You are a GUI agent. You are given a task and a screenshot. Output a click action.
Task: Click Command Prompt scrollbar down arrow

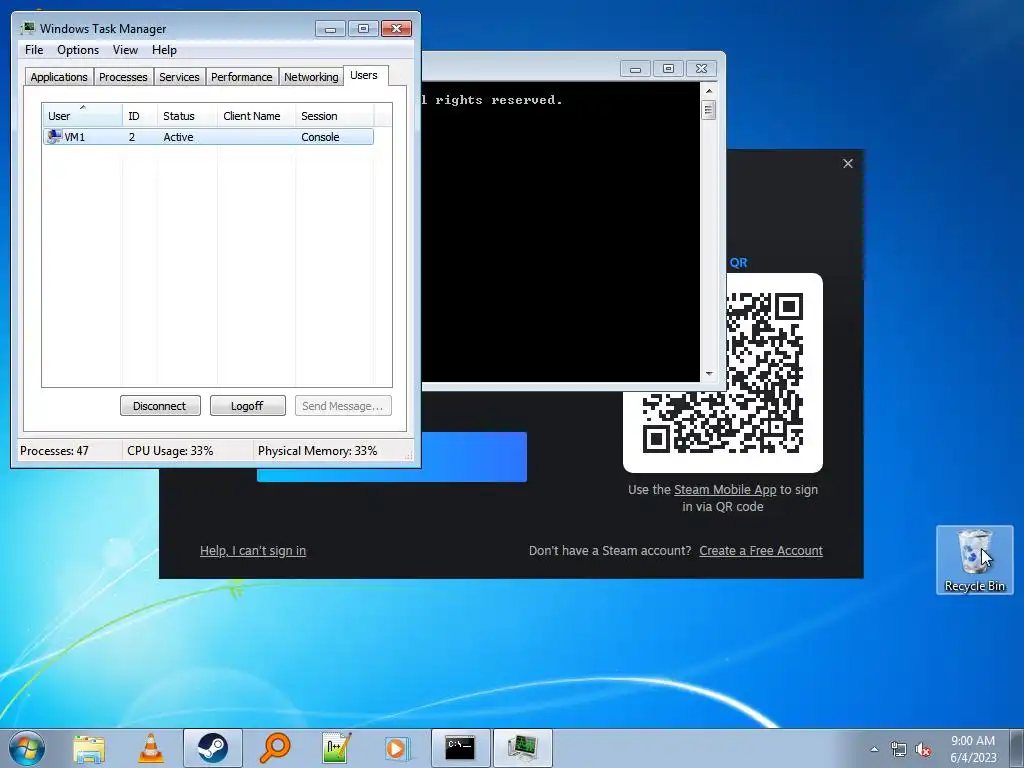tap(709, 374)
